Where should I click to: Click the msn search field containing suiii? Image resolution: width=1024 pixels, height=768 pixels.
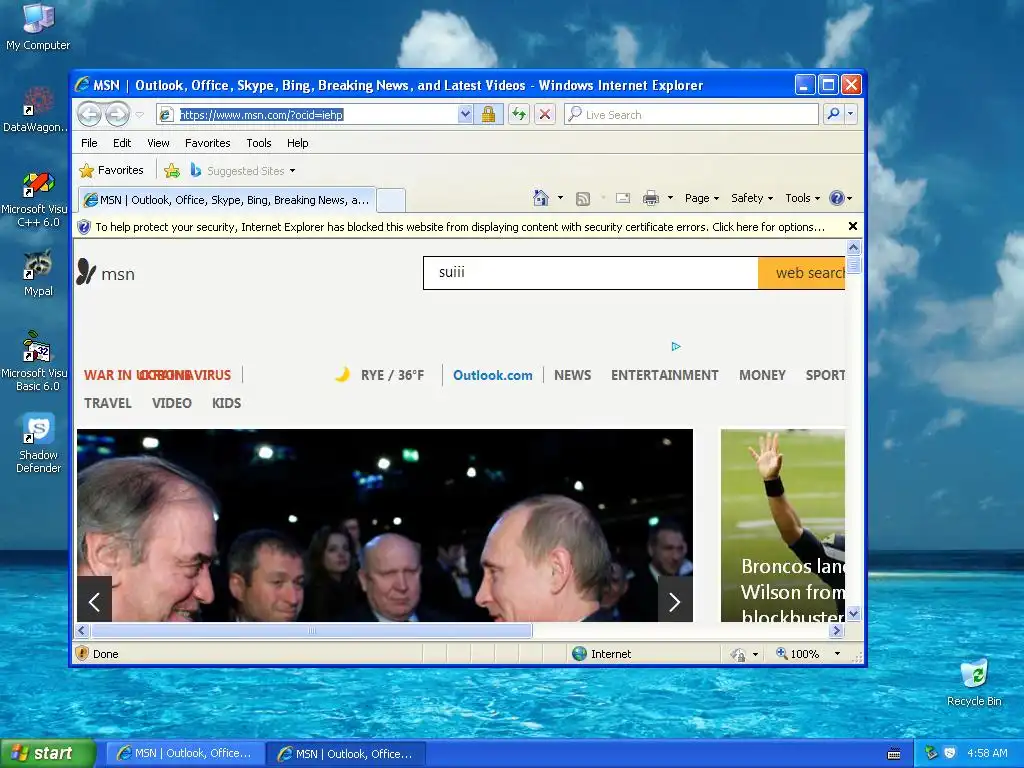[x=590, y=272]
